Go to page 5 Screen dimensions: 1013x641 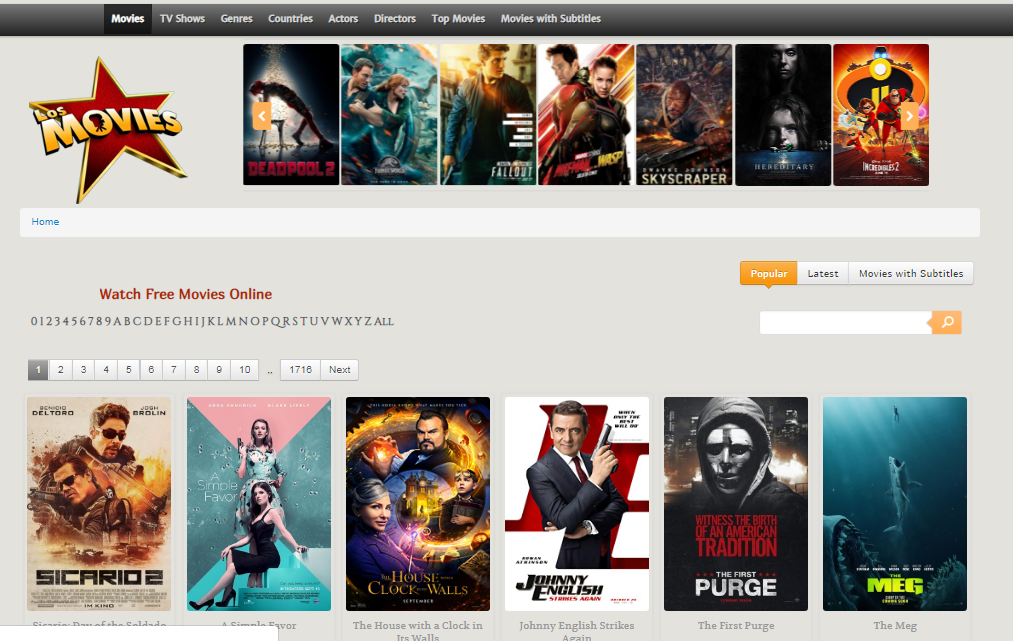click(129, 370)
